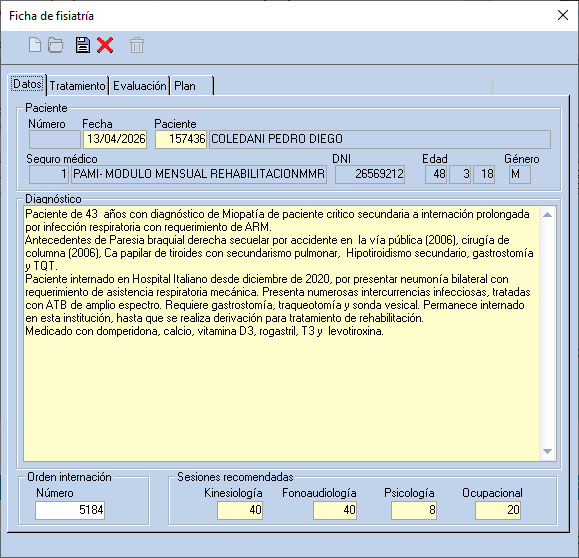
Task: Click the diagnosis scrollbar up arrow
Action: coord(548,215)
